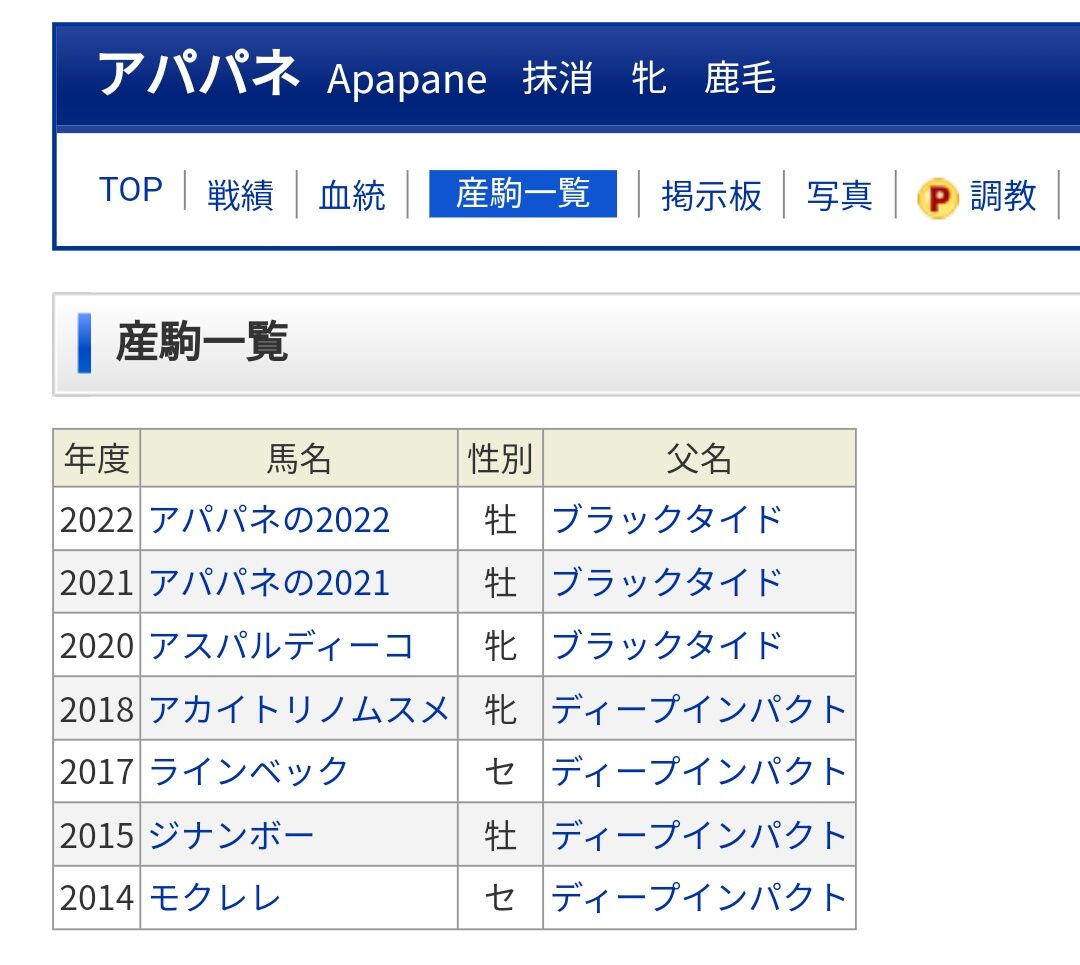This screenshot has width=1080, height=965.
Task: Open the TOP tab
Action: coord(131,190)
